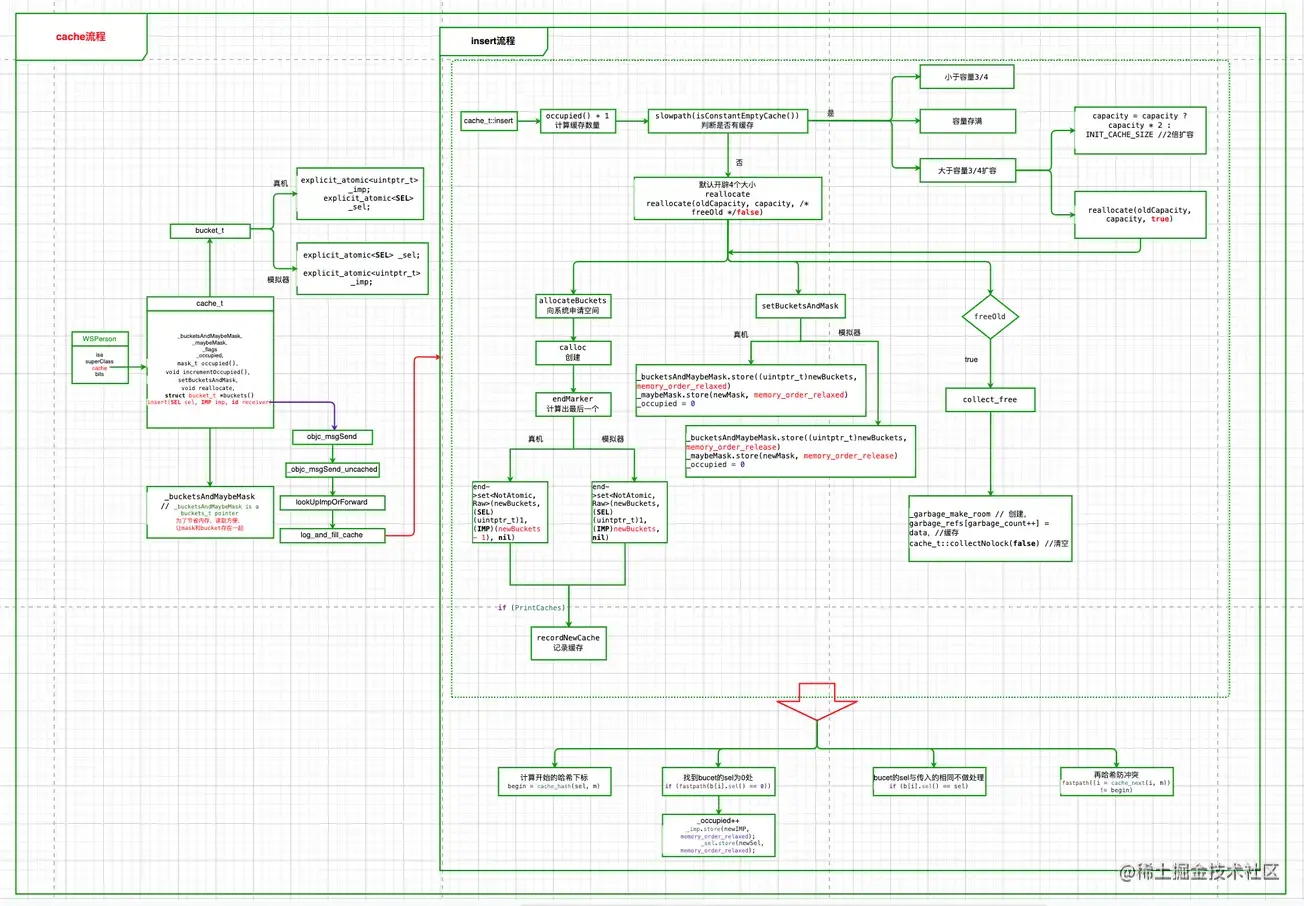Click the _garbage_make_room code box
This screenshot has height=906, width=1304.
[990, 528]
